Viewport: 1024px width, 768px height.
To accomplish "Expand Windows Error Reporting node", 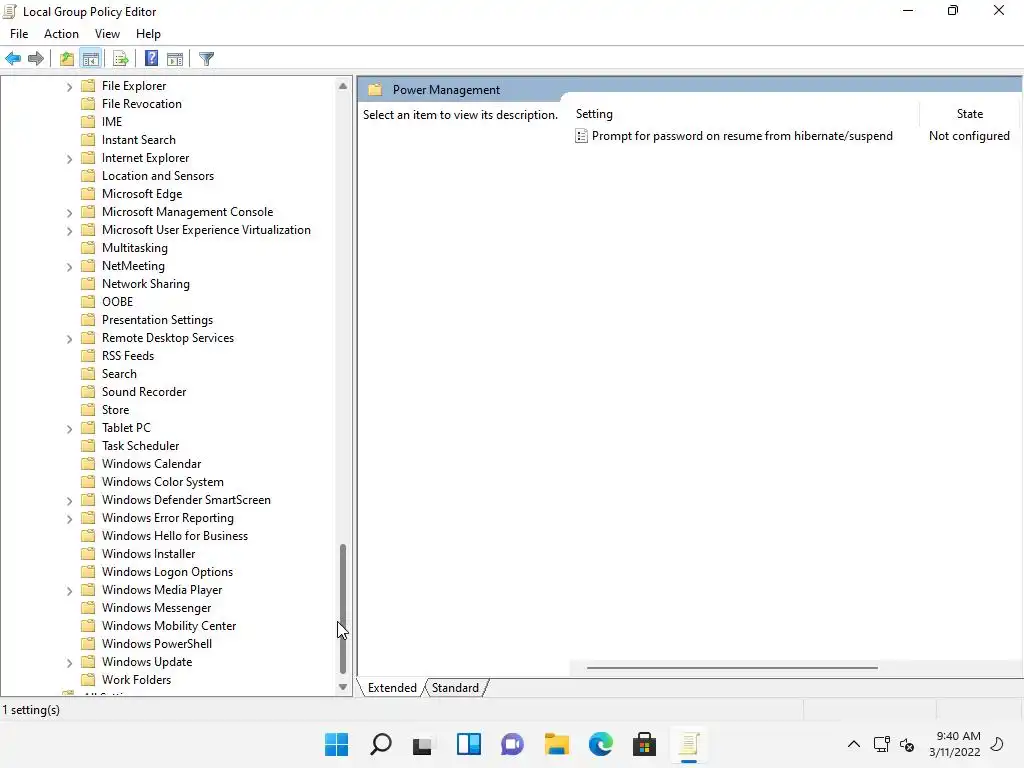I will point(69,519).
